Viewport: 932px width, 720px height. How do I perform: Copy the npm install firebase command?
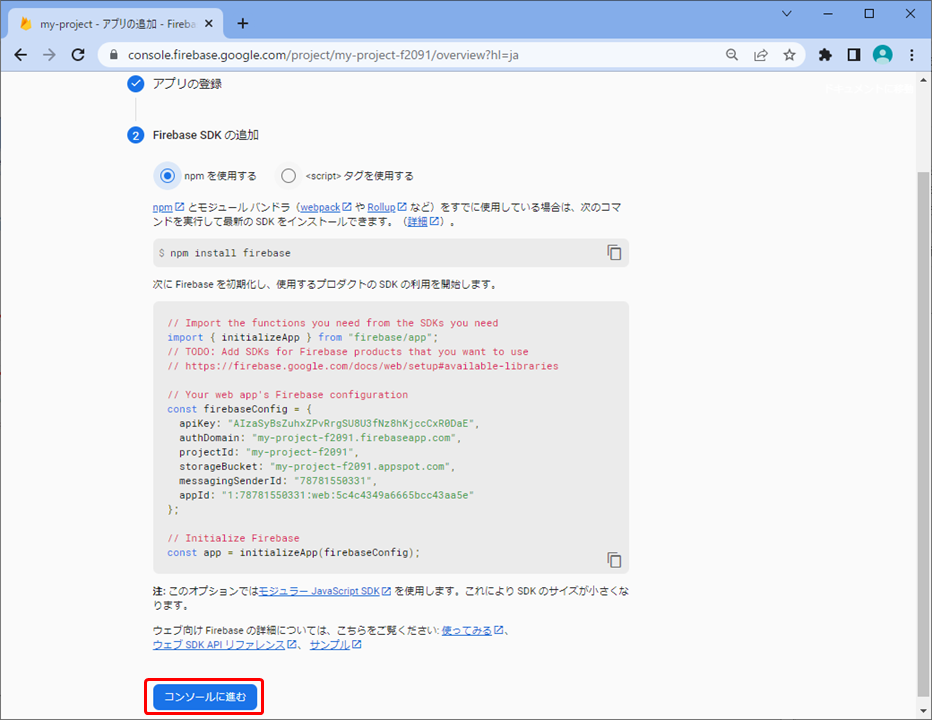[x=614, y=253]
